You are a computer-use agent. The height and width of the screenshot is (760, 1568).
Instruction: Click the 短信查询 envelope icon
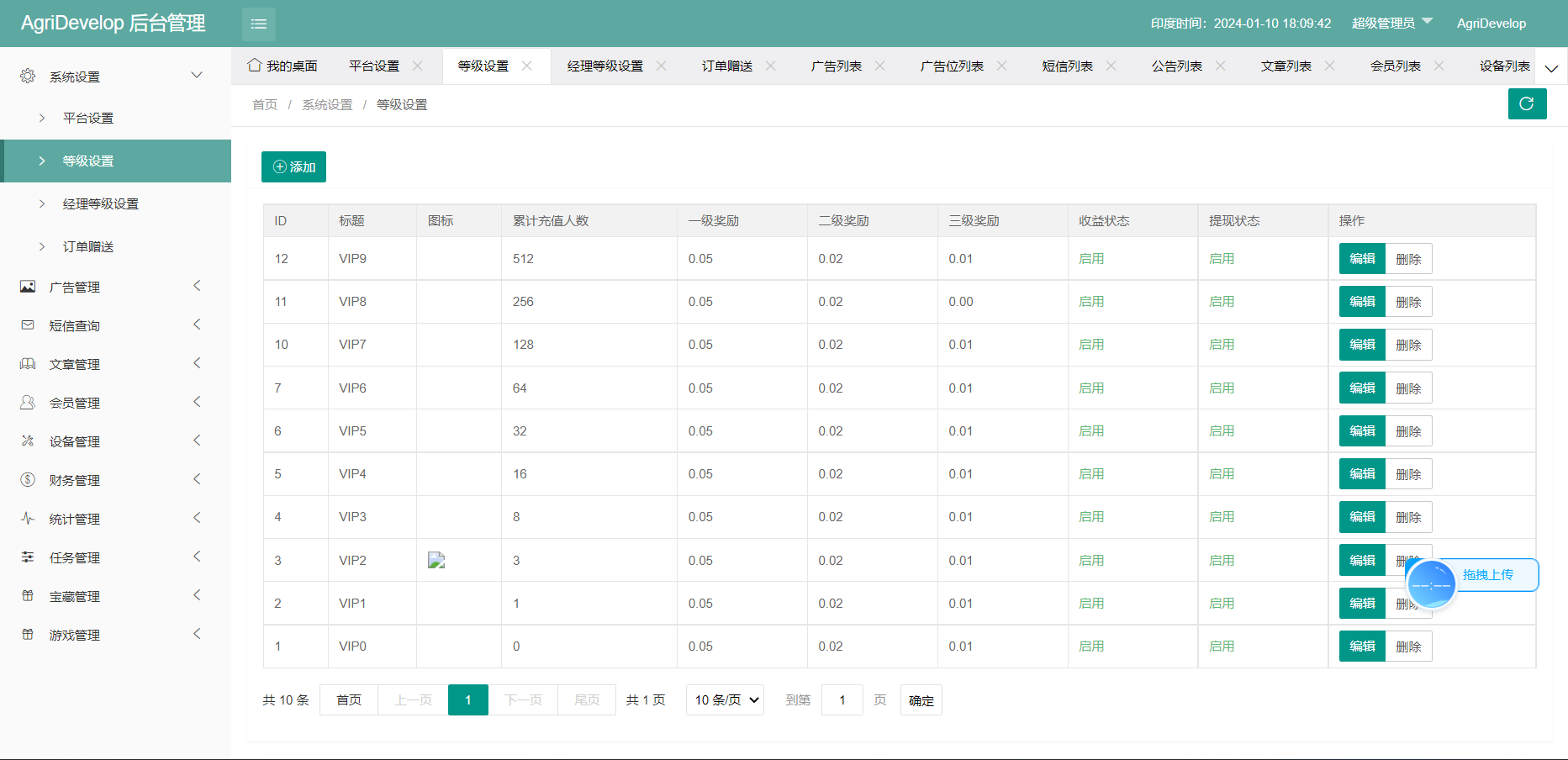[28, 325]
